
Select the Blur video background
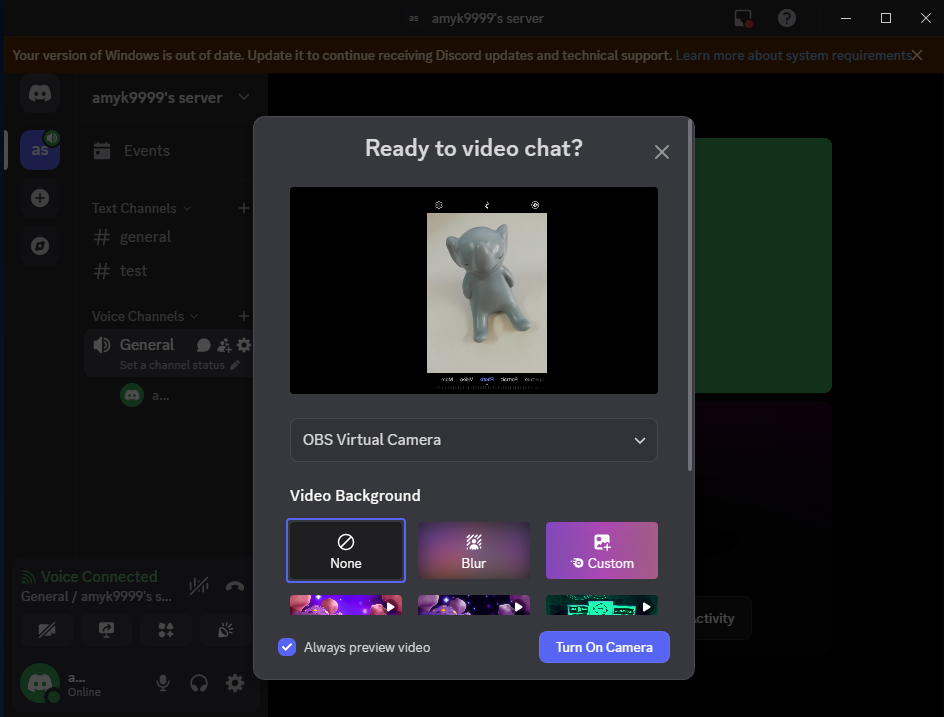[x=474, y=550]
